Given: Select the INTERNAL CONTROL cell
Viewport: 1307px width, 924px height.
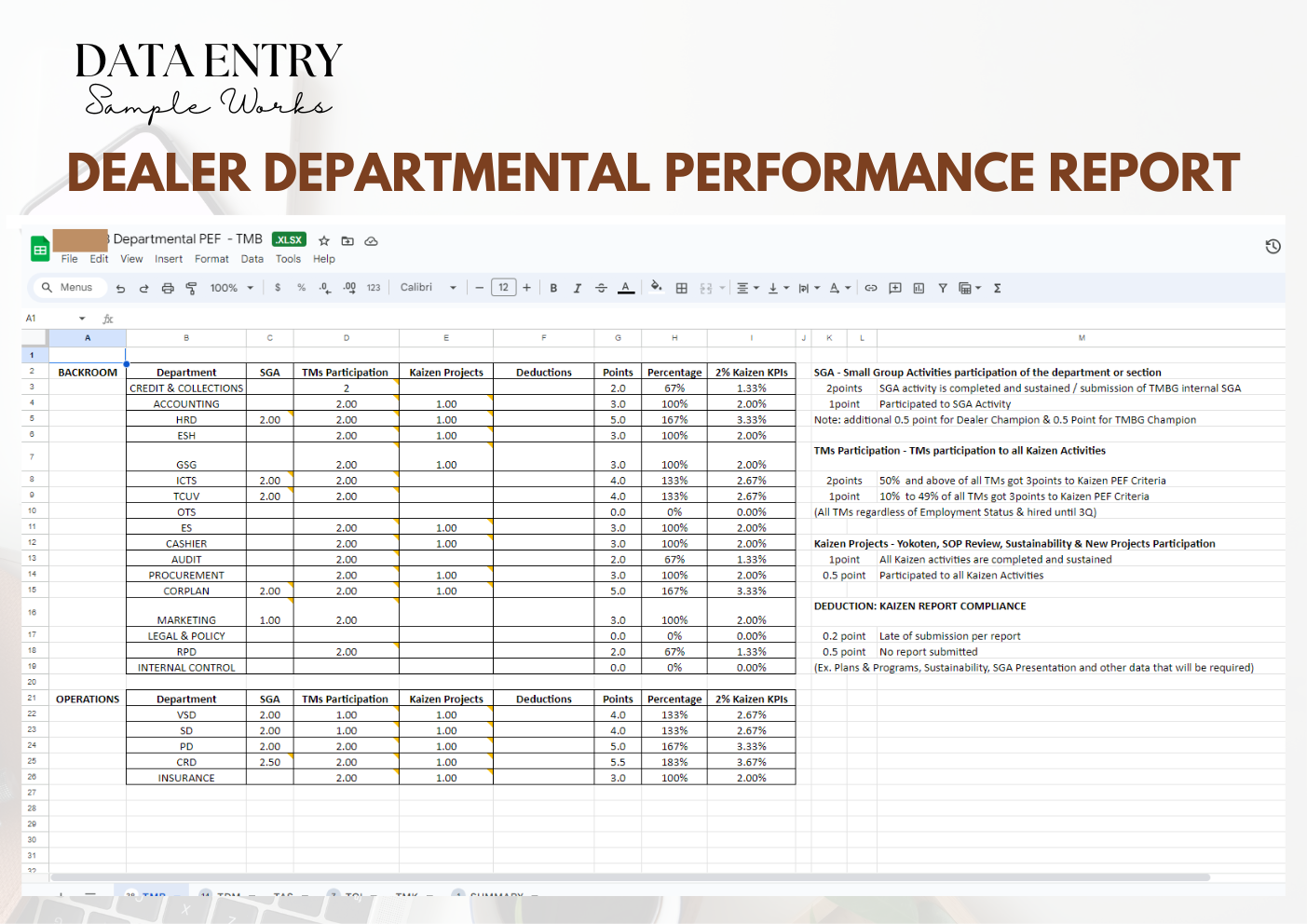Looking at the screenshot, I should (186, 667).
